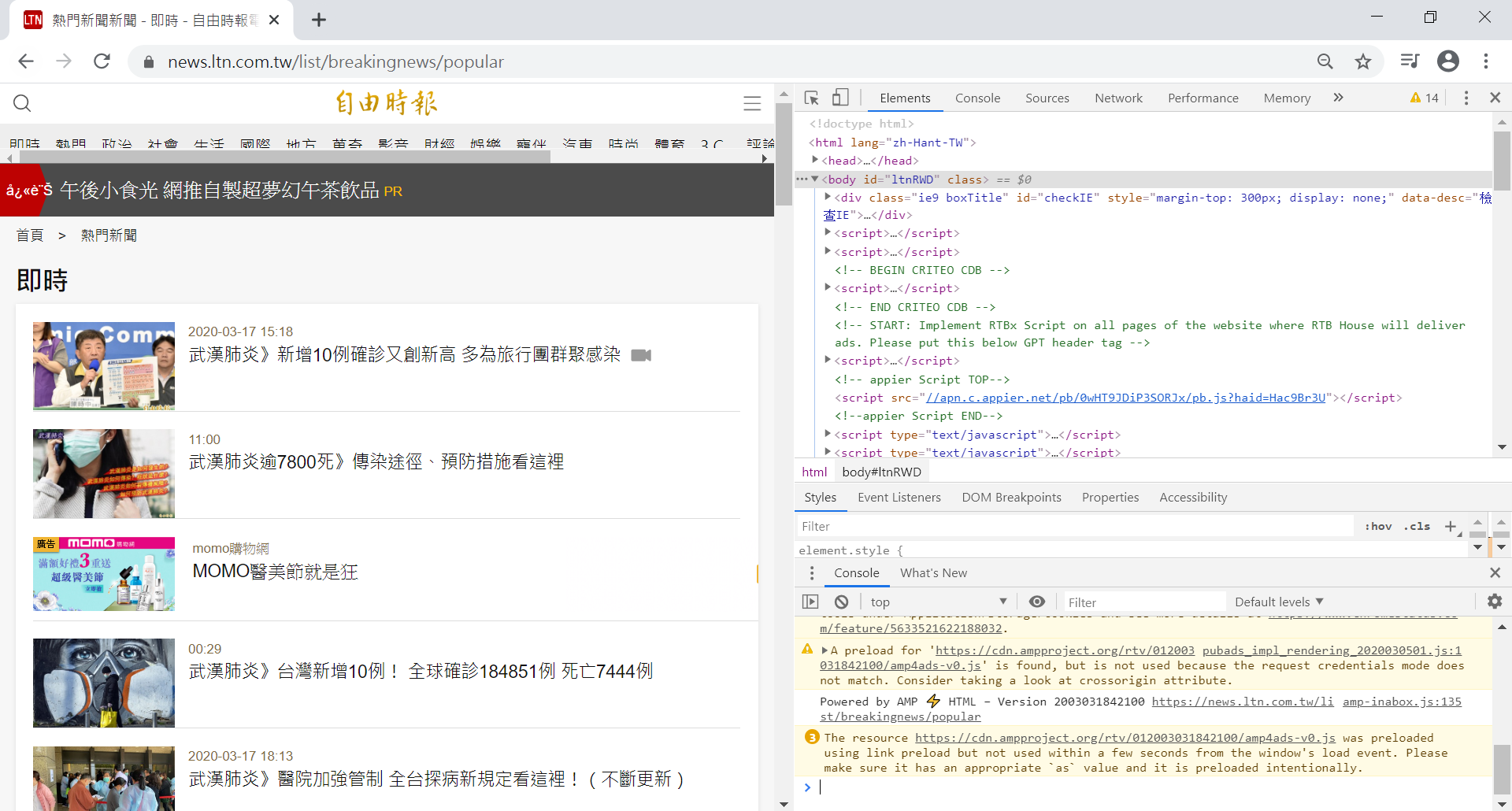Open Default levels dropdown
Image resolution: width=1512 pixels, height=811 pixels.
pyautogui.click(x=1279, y=602)
